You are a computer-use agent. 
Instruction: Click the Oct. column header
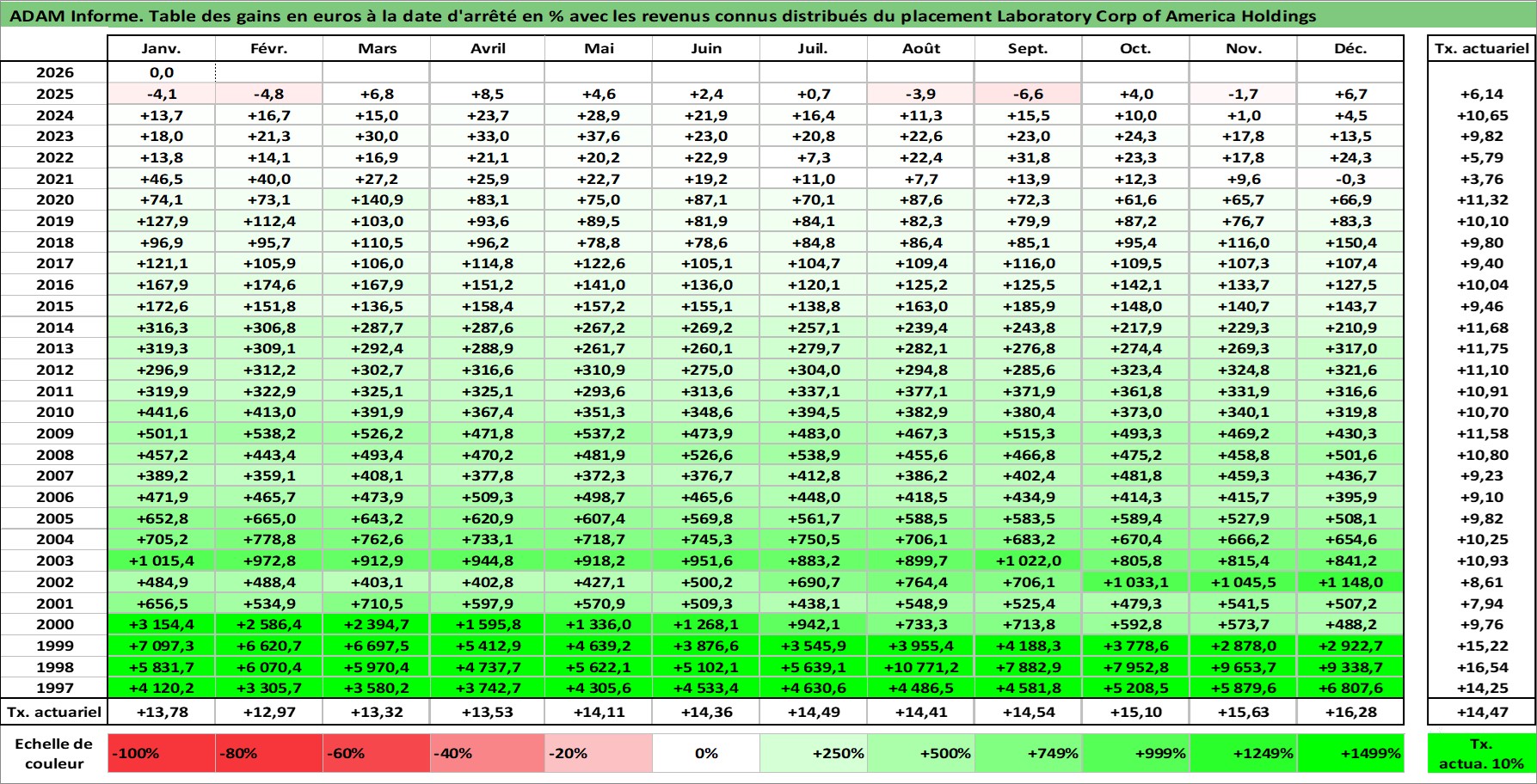pos(1135,48)
